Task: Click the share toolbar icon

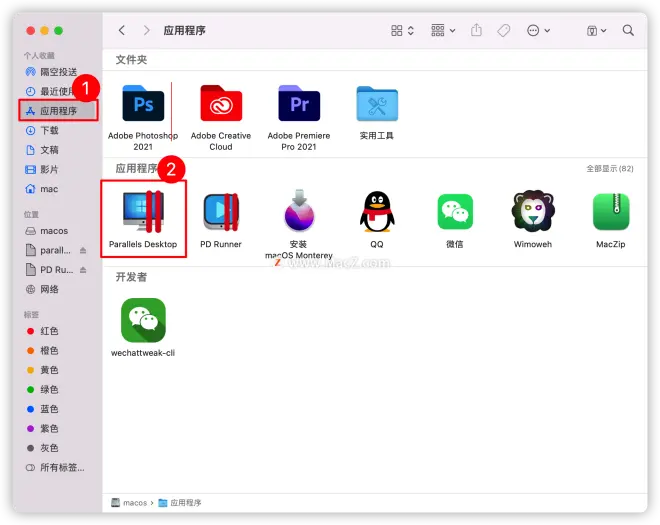Action: click(476, 30)
